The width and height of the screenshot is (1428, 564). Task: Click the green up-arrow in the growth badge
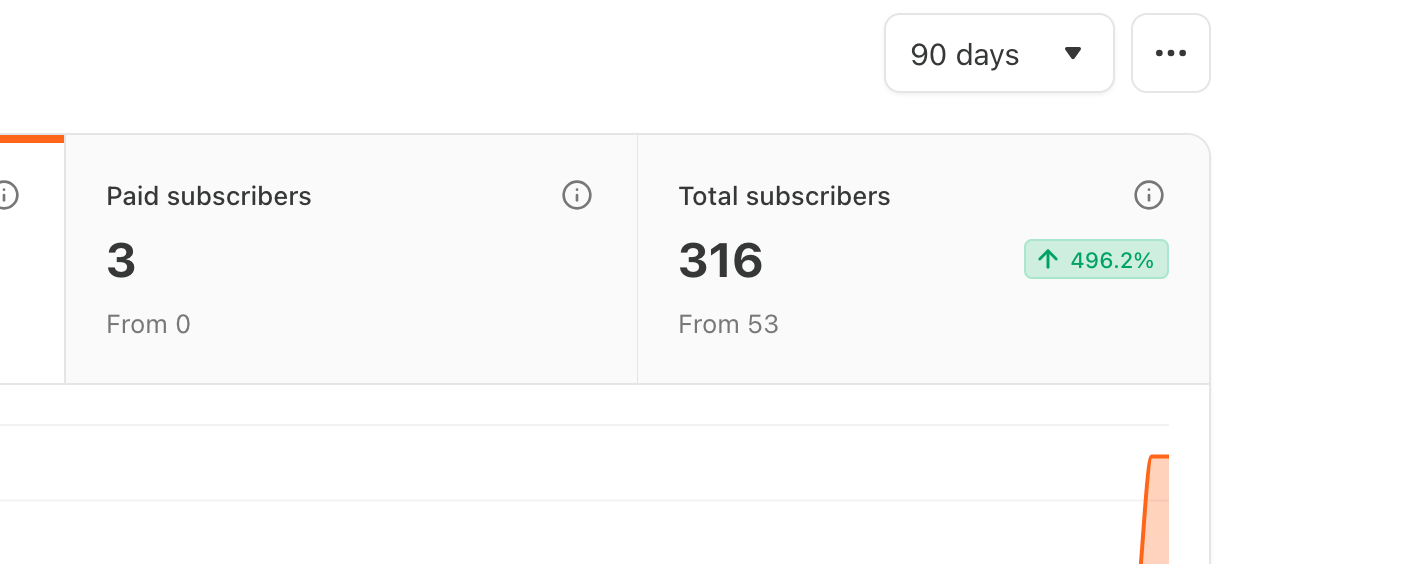(1047, 260)
